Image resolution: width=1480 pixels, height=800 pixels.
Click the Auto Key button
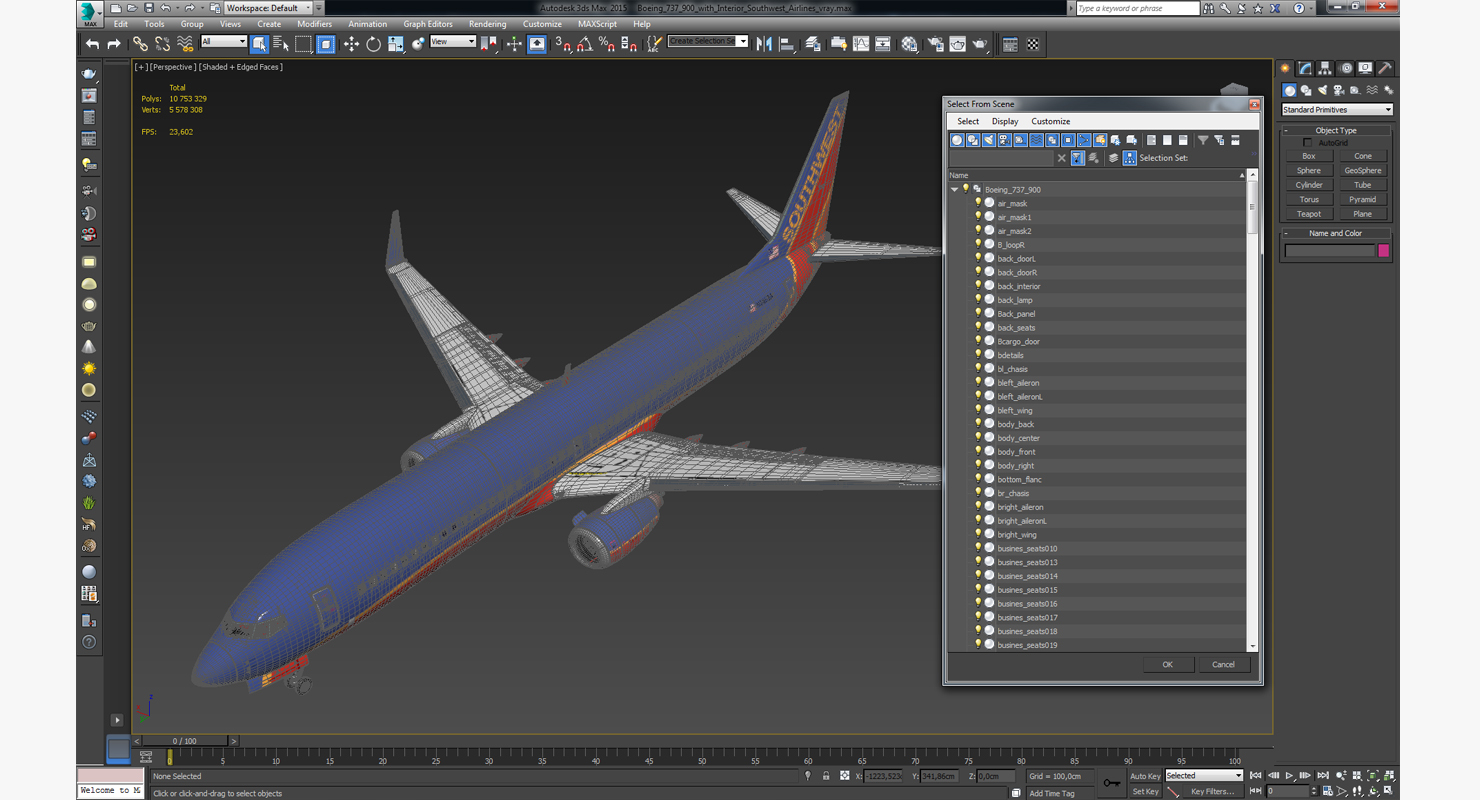pyautogui.click(x=1145, y=776)
